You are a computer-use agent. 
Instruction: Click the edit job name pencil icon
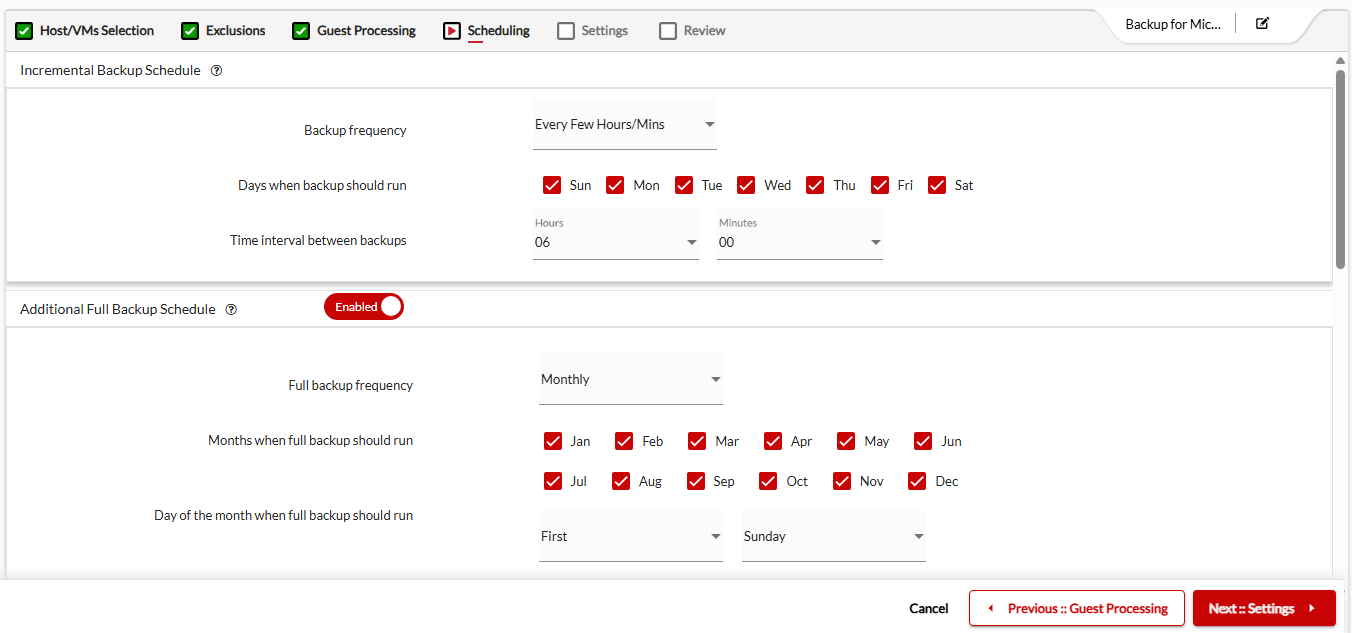1262,23
